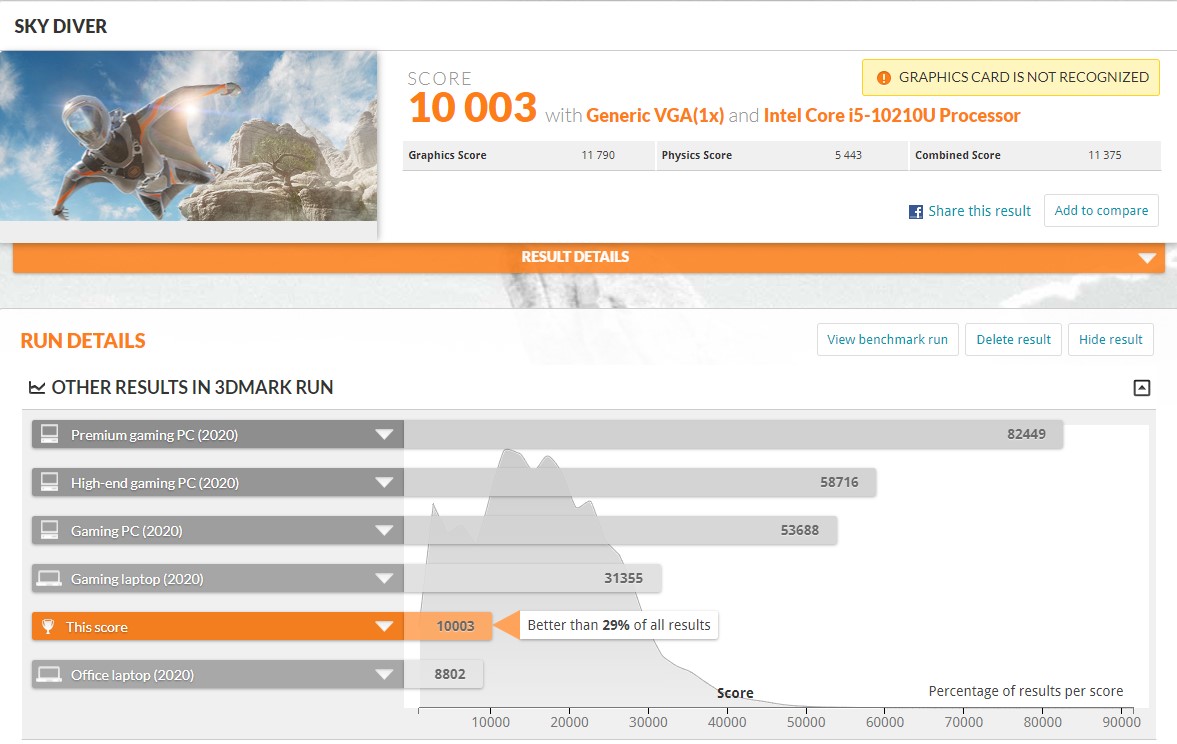This screenshot has height=744, width=1177.
Task: Open the Intel Core i5-10210U Processor link
Action: pos(892,116)
